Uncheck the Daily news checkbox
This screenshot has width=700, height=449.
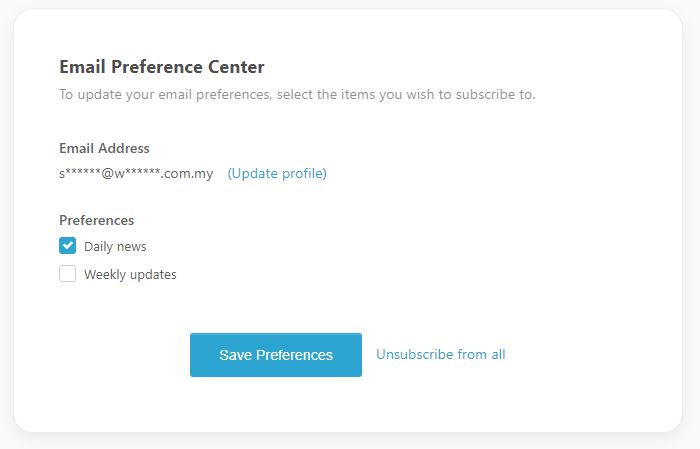(68, 246)
